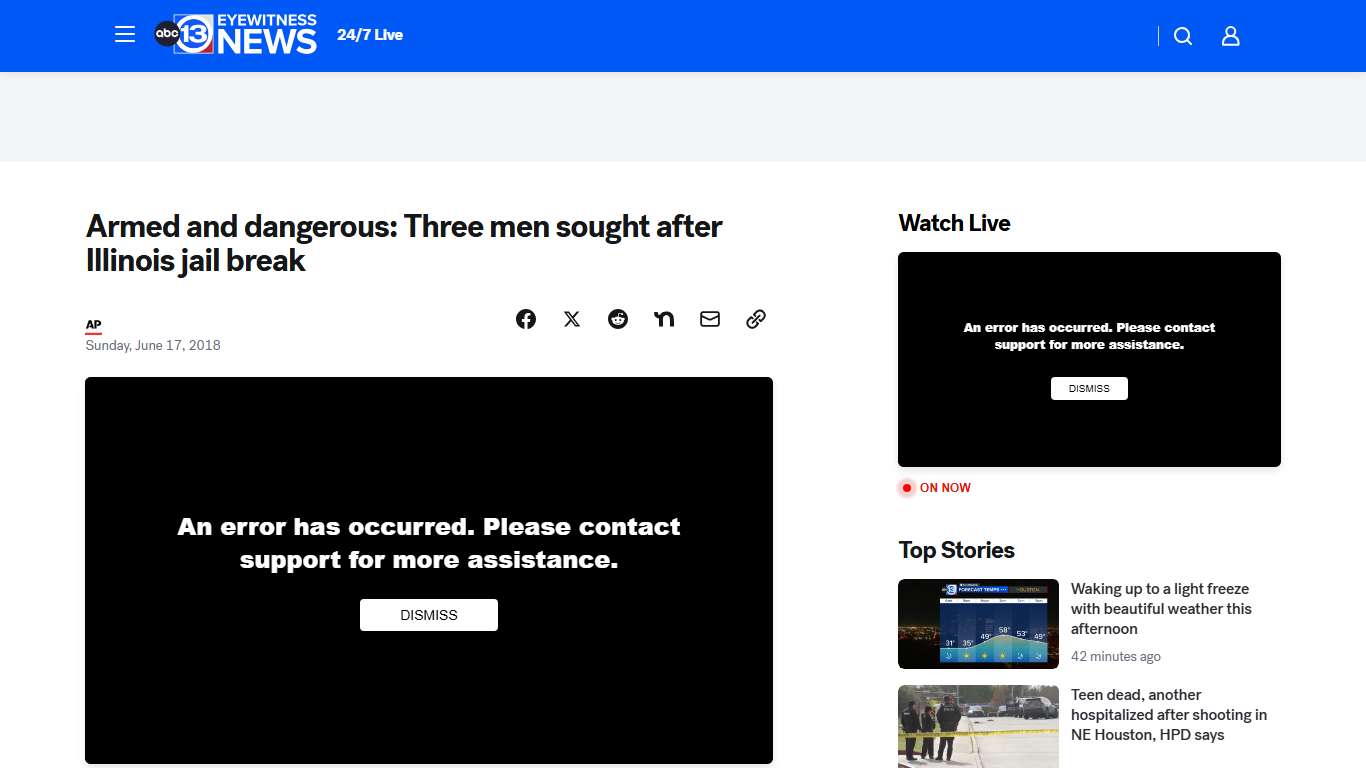Open the weather forecast thumbnail
The width and height of the screenshot is (1366, 768).
(x=978, y=624)
